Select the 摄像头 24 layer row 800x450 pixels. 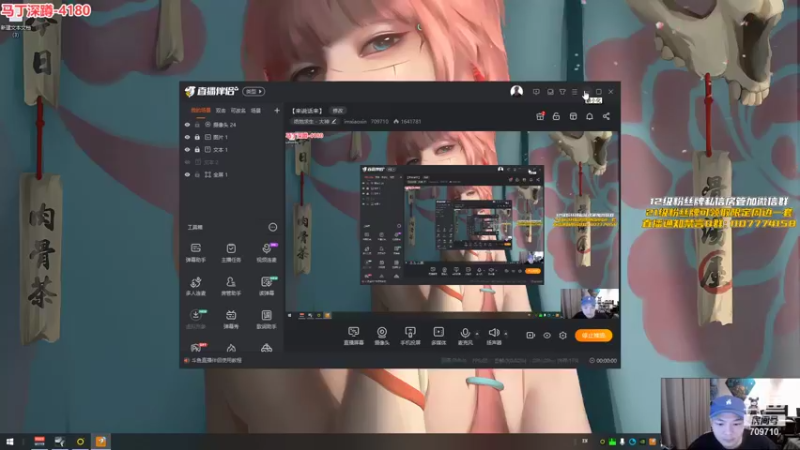[231, 124]
